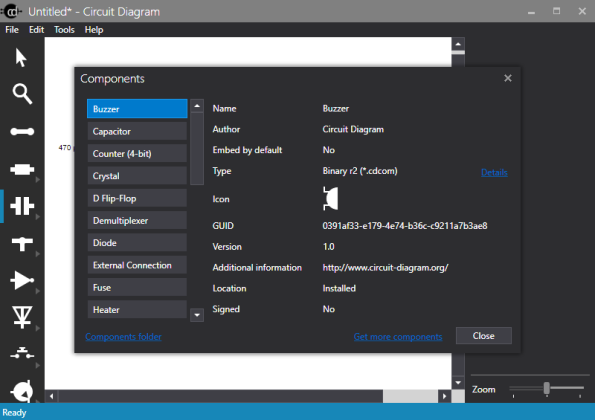
Task: Select Diode in components list
Action: (x=137, y=243)
